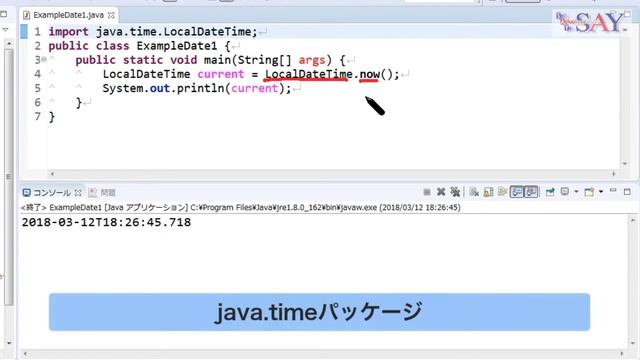Click the blue marker beside line 1
The image size is (640, 360).
24,31
